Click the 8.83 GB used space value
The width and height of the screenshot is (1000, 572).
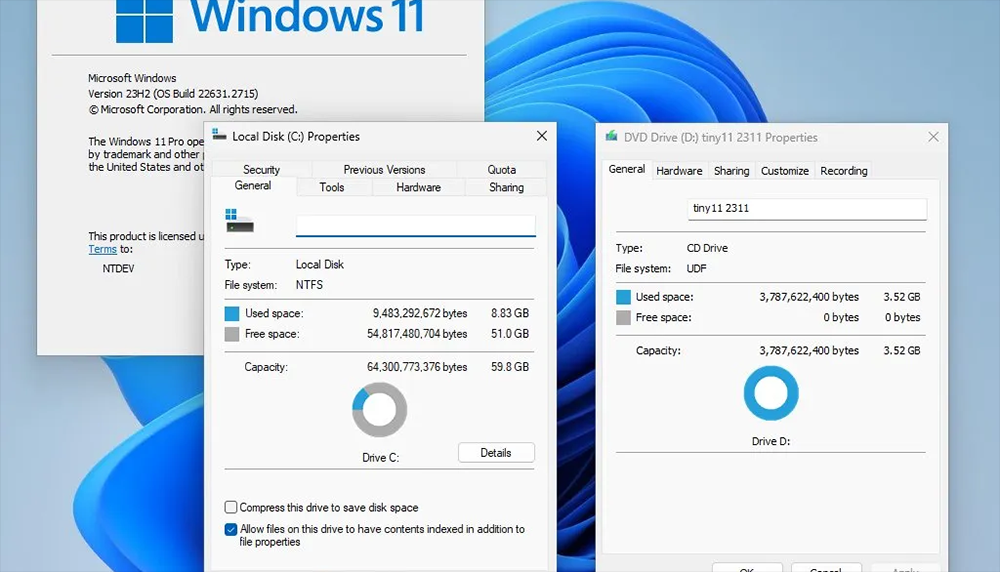pos(510,313)
